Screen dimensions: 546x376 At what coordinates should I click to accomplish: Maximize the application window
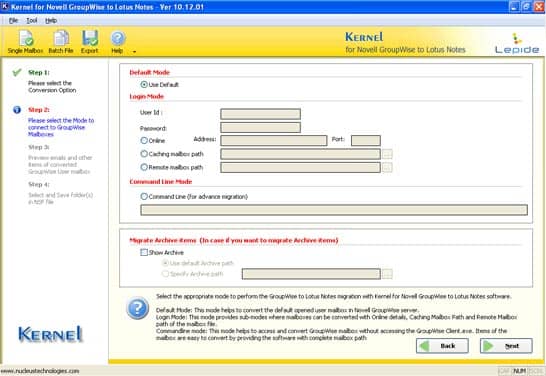tap(526, 7)
